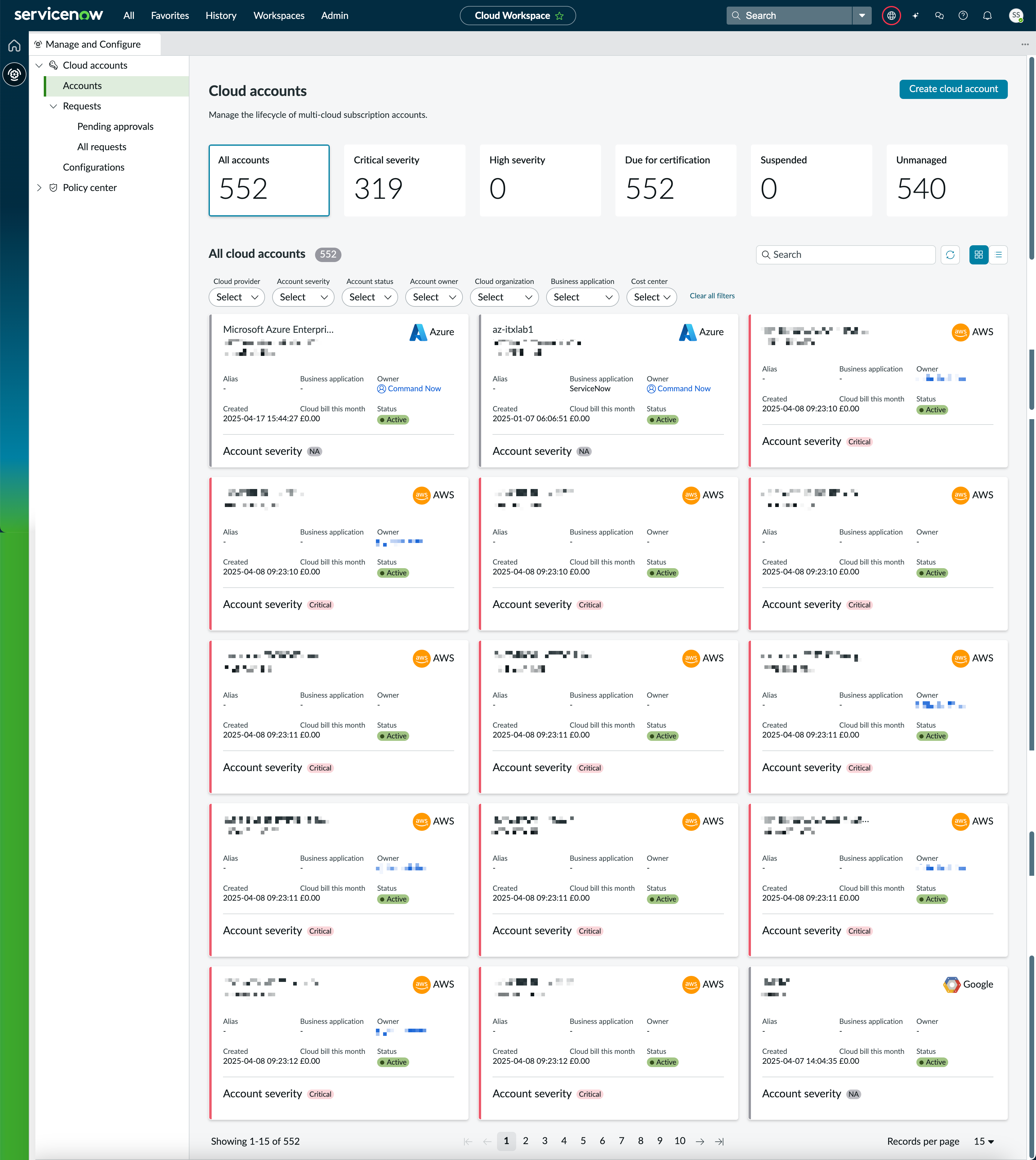Open the History menu
The image size is (1036, 1160).
pyautogui.click(x=220, y=15)
